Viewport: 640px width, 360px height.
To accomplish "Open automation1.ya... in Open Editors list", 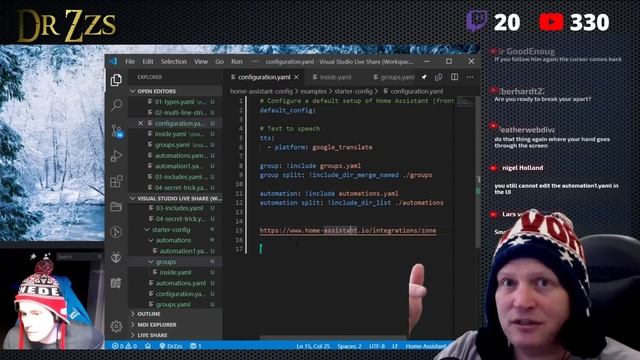I will click(176, 166).
